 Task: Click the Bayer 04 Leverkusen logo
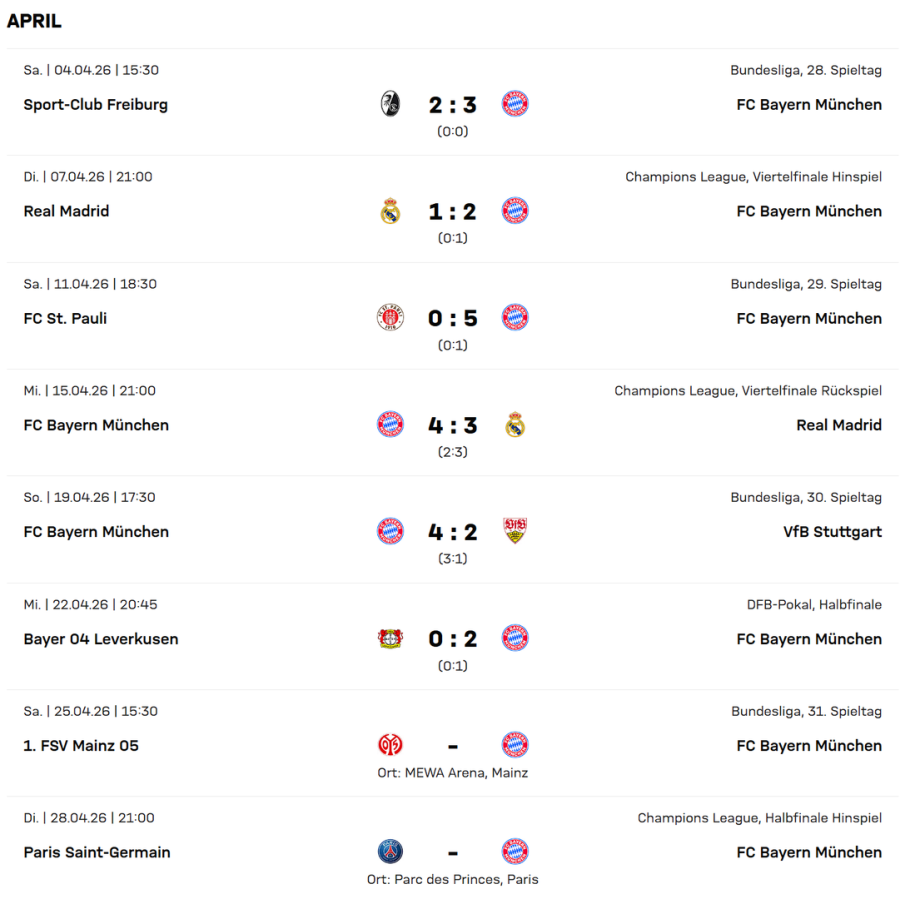point(391,639)
